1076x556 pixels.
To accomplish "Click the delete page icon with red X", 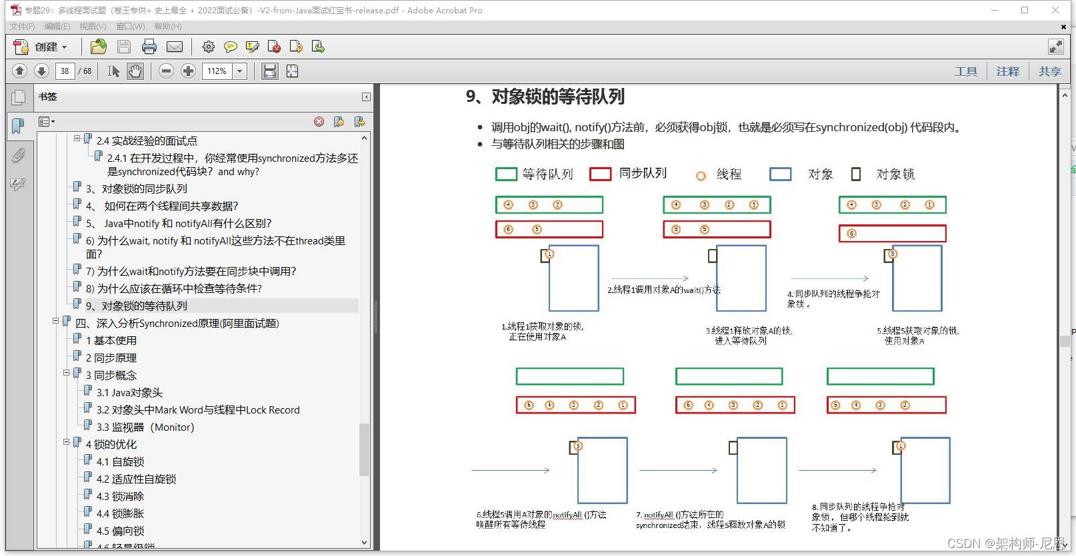I will (274, 47).
